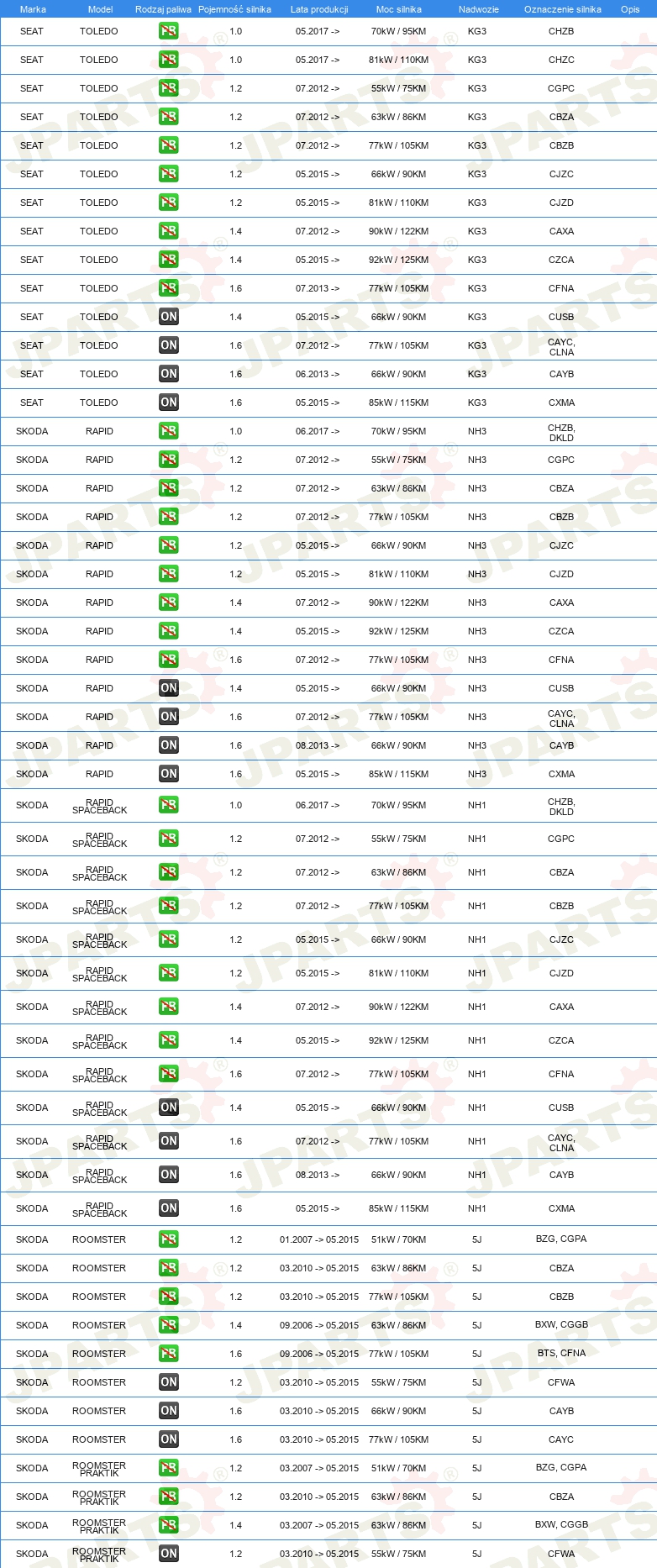Click petrol icon in Skoda Roomster 51kW BZG row
This screenshot has width=657, height=1568.
click(x=169, y=1239)
